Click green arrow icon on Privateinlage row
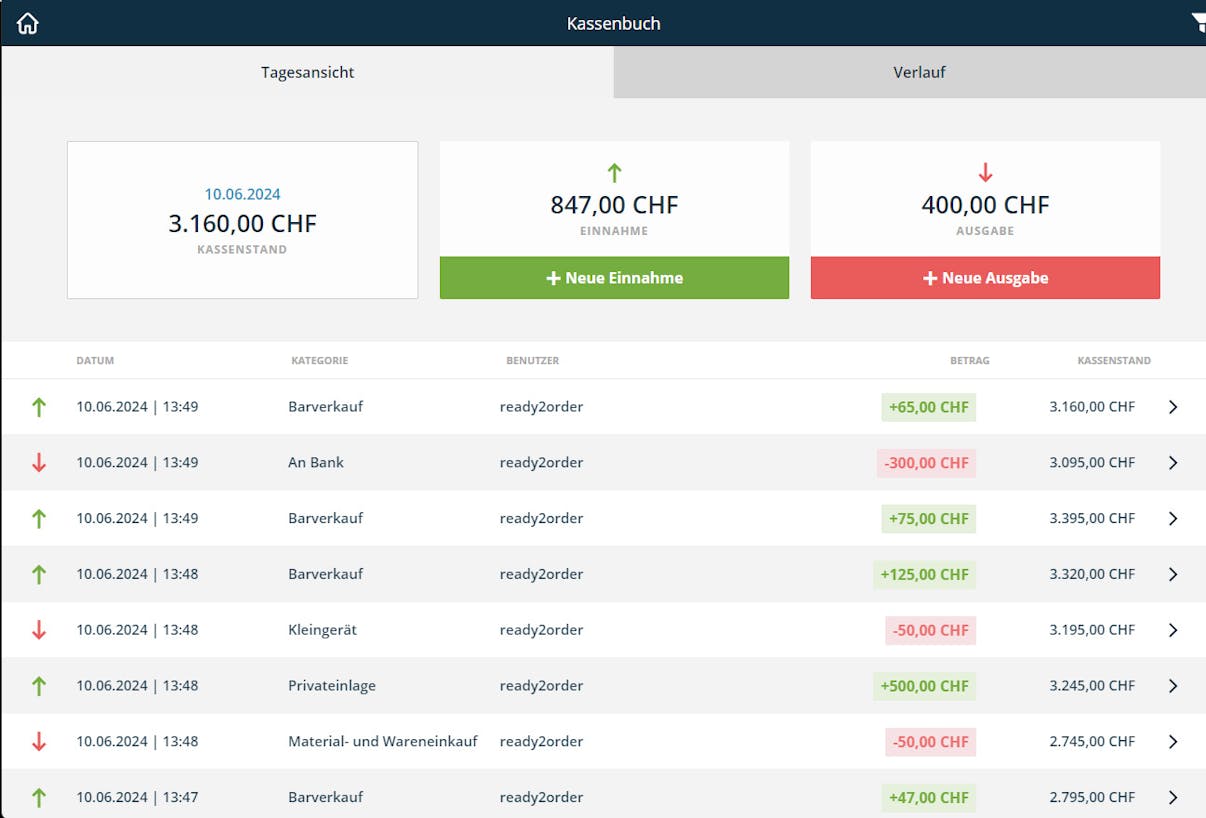1206x818 pixels. [x=39, y=686]
